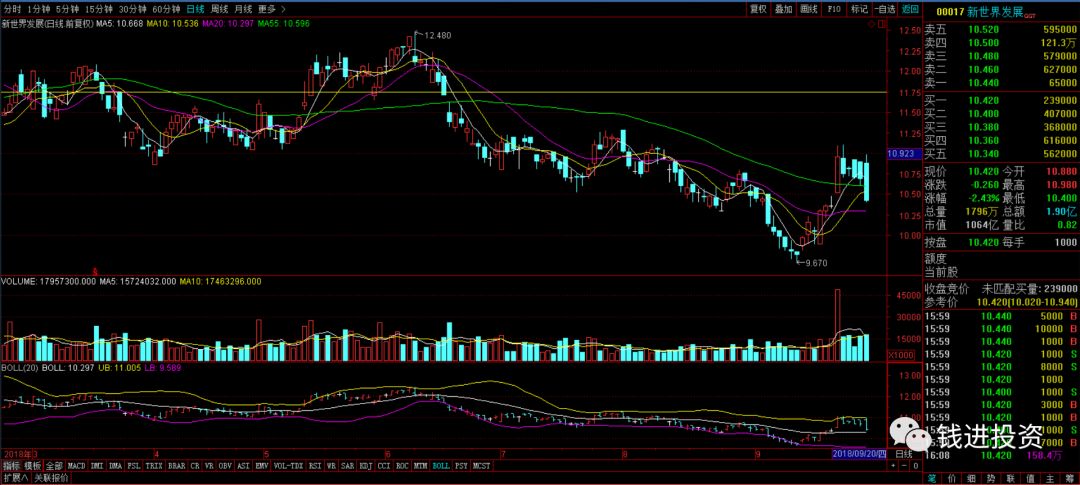Switch indicator to MCST

click(x=481, y=466)
